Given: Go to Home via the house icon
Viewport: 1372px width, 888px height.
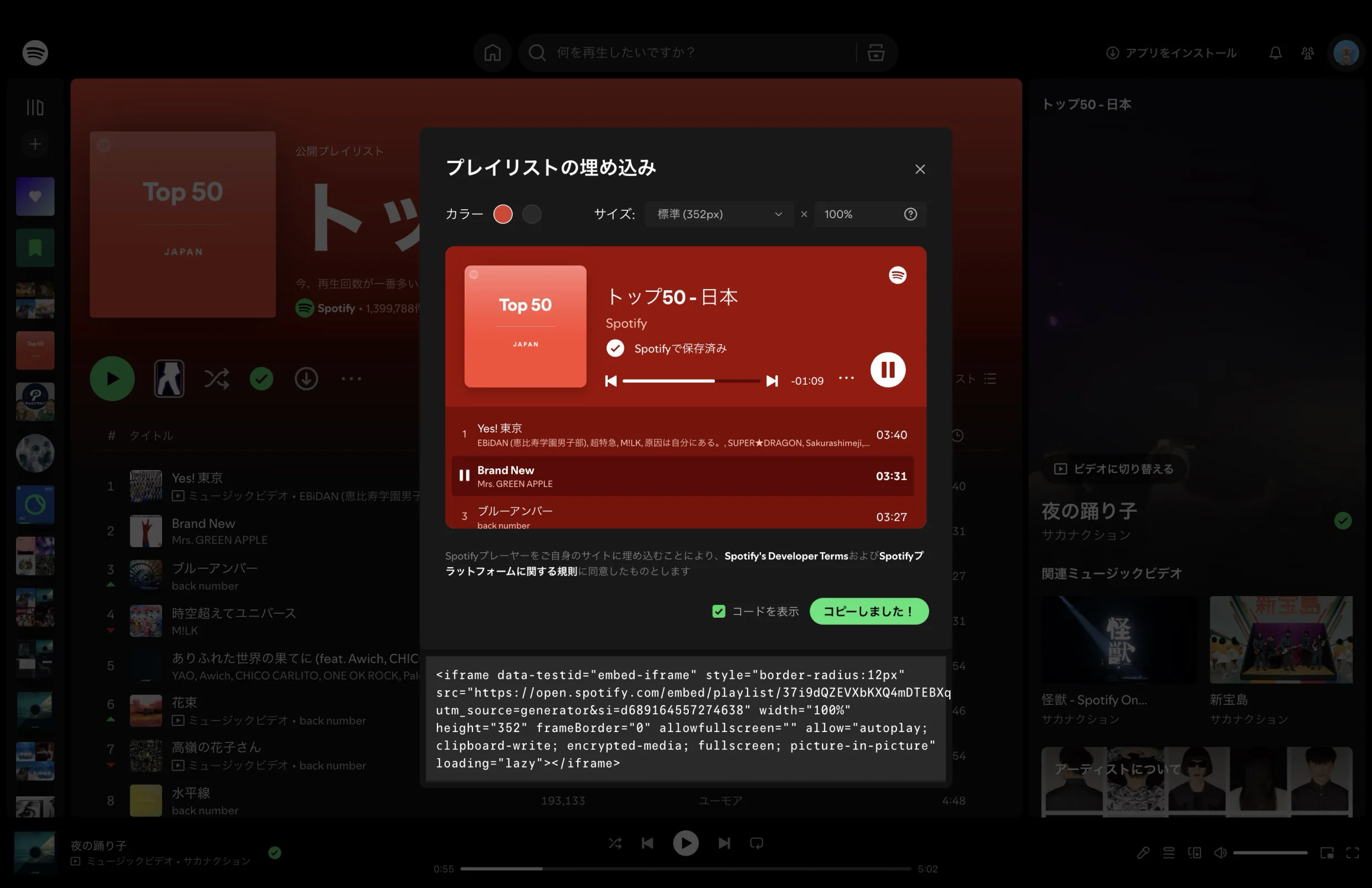Looking at the screenshot, I should point(492,53).
